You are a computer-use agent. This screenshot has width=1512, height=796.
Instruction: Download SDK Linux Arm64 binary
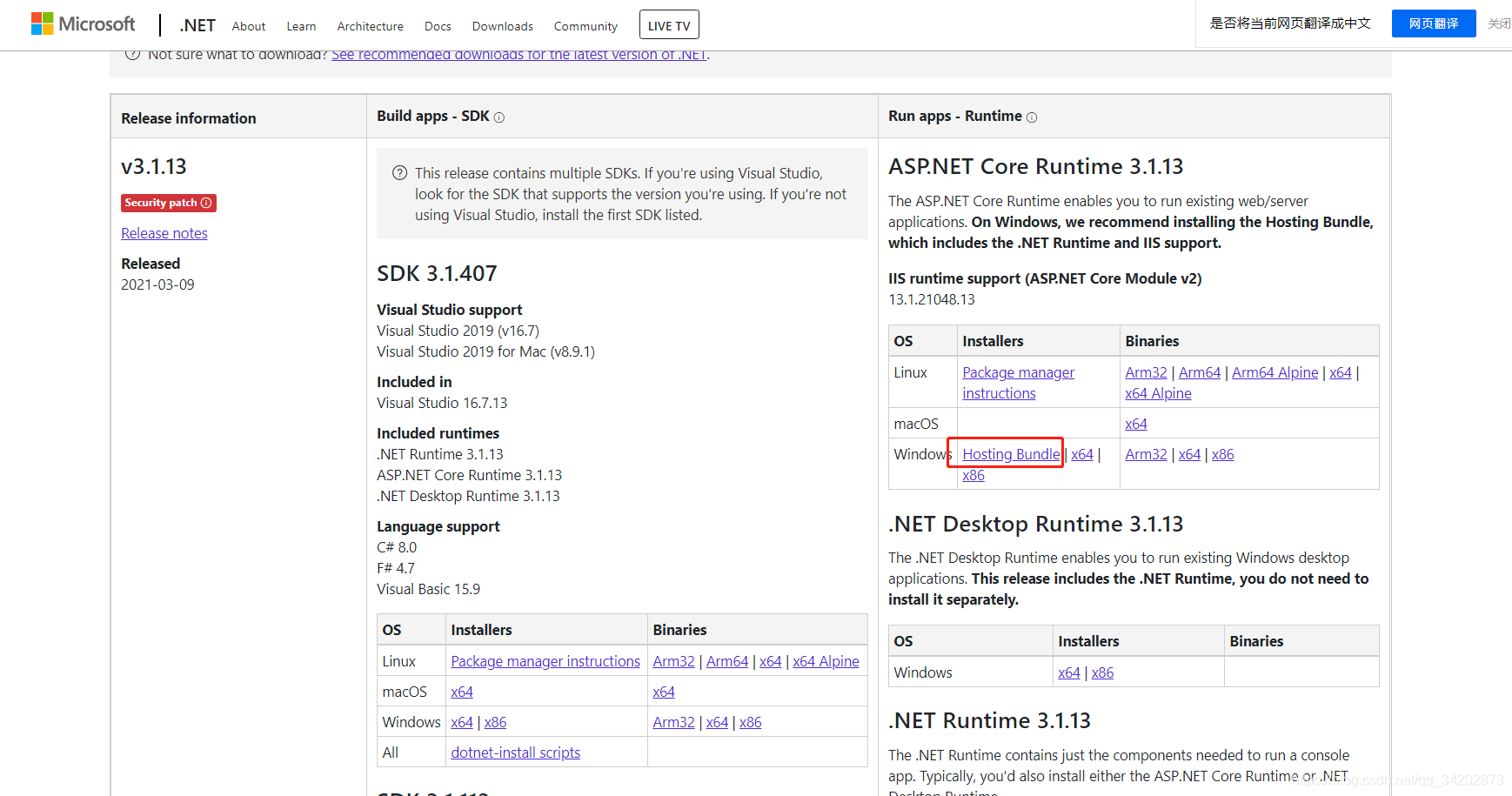coord(727,661)
